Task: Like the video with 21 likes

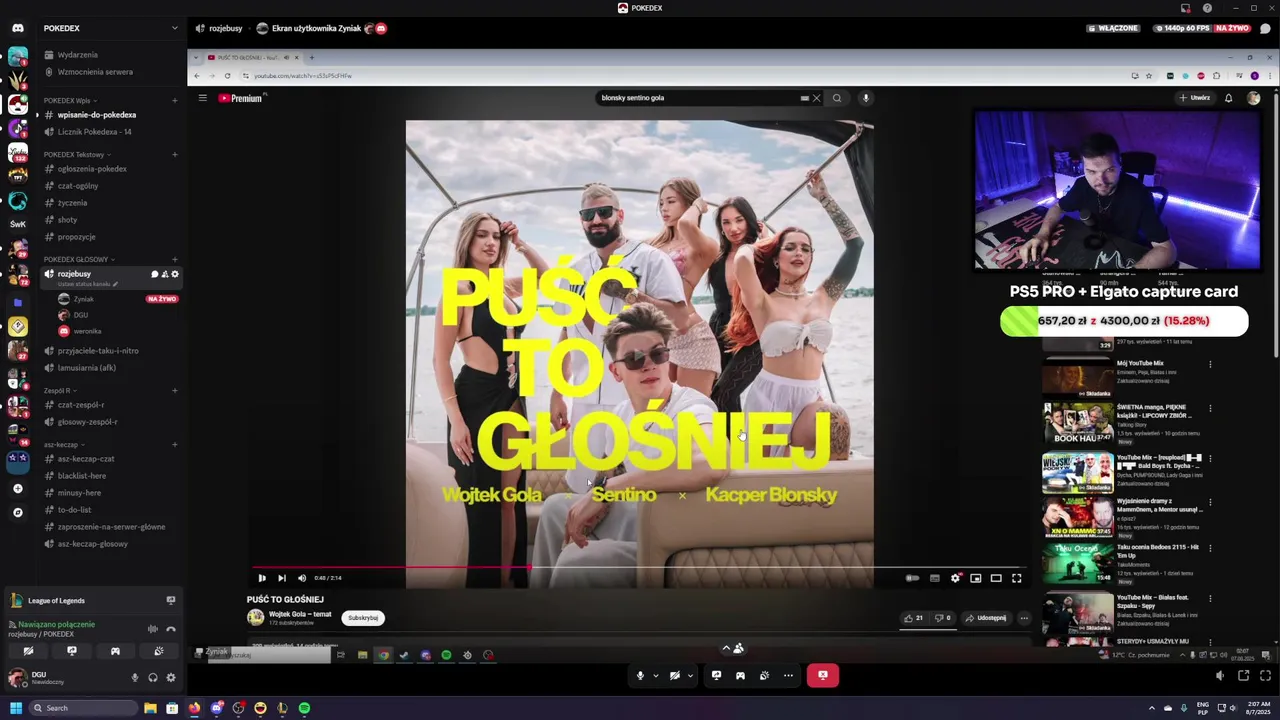Action: [x=913, y=618]
